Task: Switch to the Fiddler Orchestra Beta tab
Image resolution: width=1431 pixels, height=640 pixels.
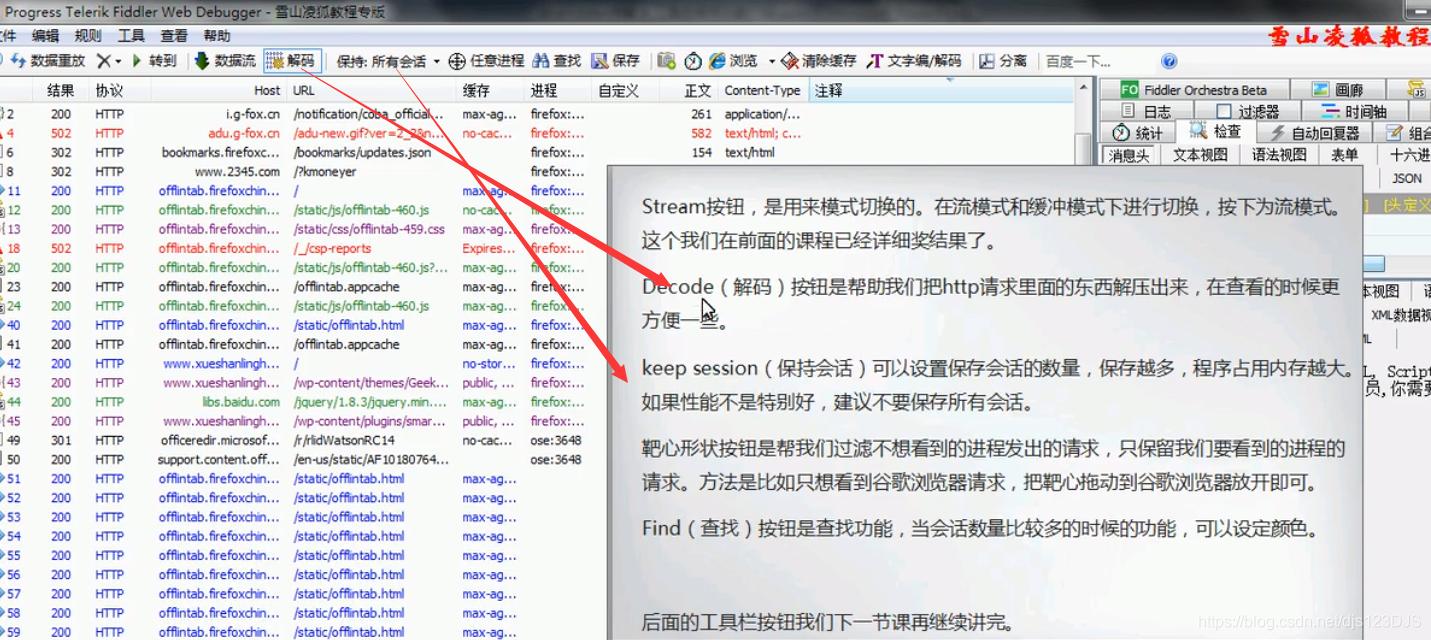Action: (x=1195, y=90)
